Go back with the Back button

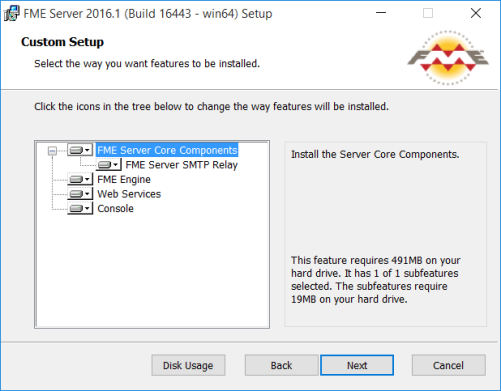(x=281, y=365)
